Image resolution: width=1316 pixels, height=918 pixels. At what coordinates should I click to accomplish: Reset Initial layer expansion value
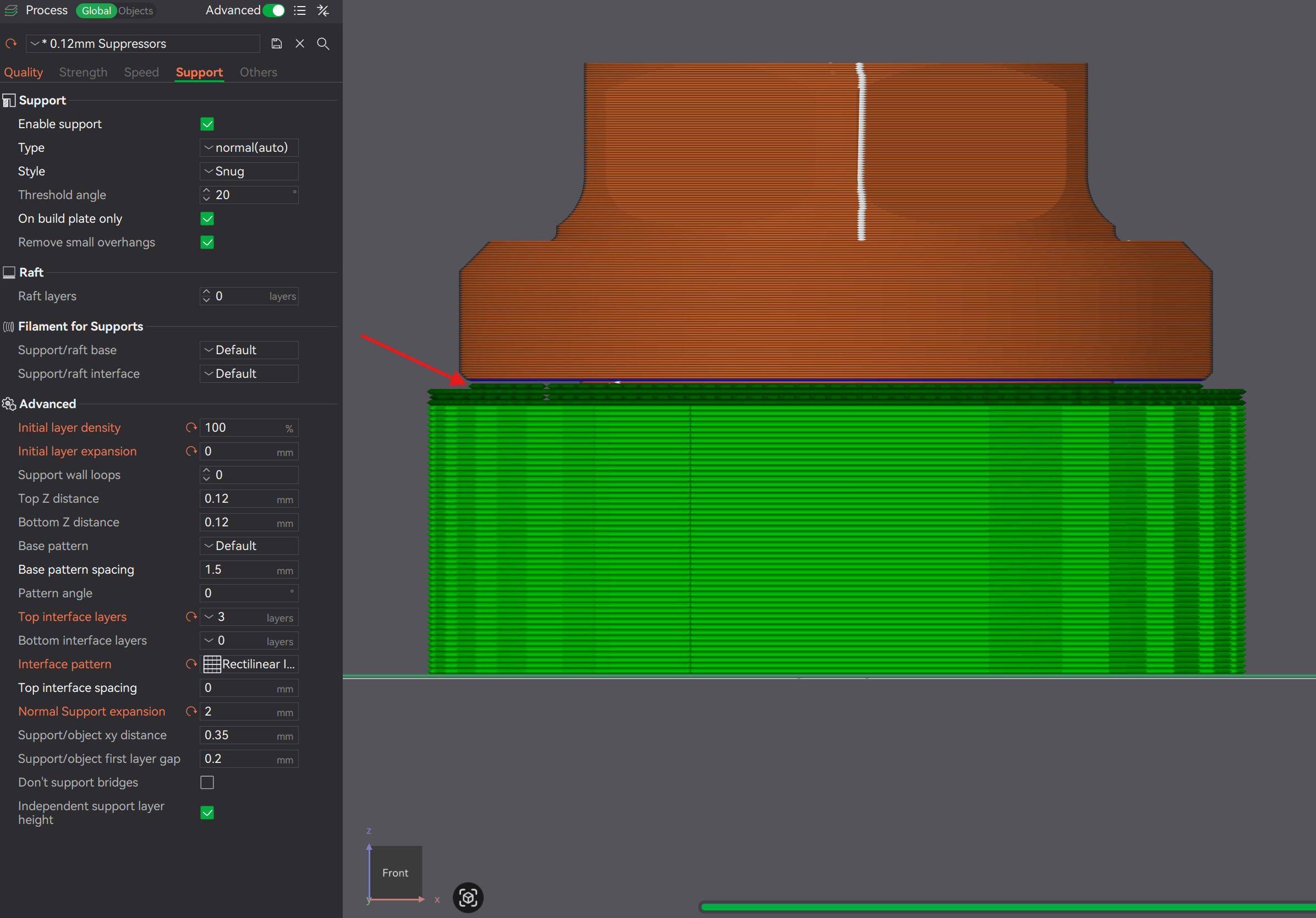[x=191, y=451]
